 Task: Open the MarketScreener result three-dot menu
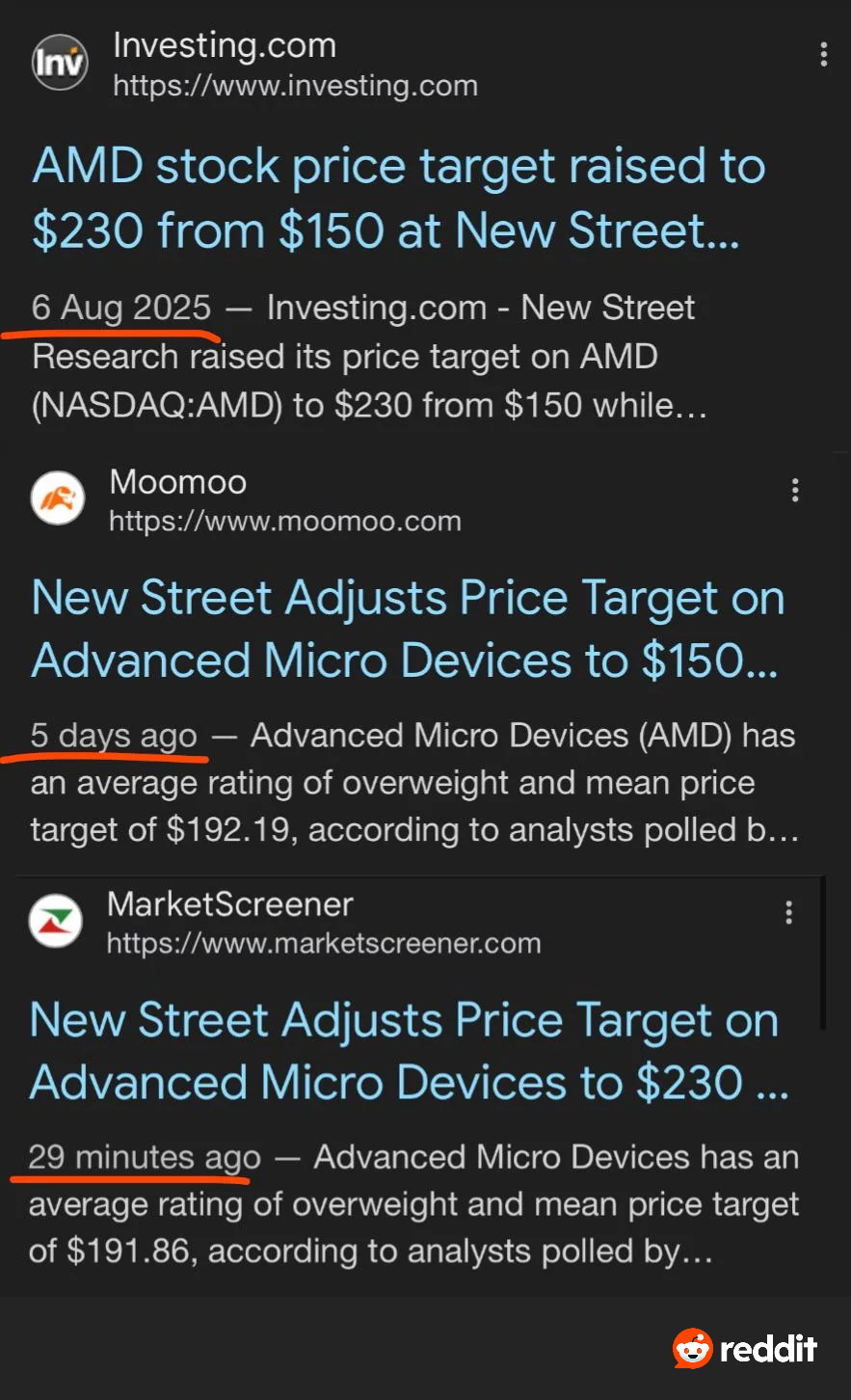788,912
